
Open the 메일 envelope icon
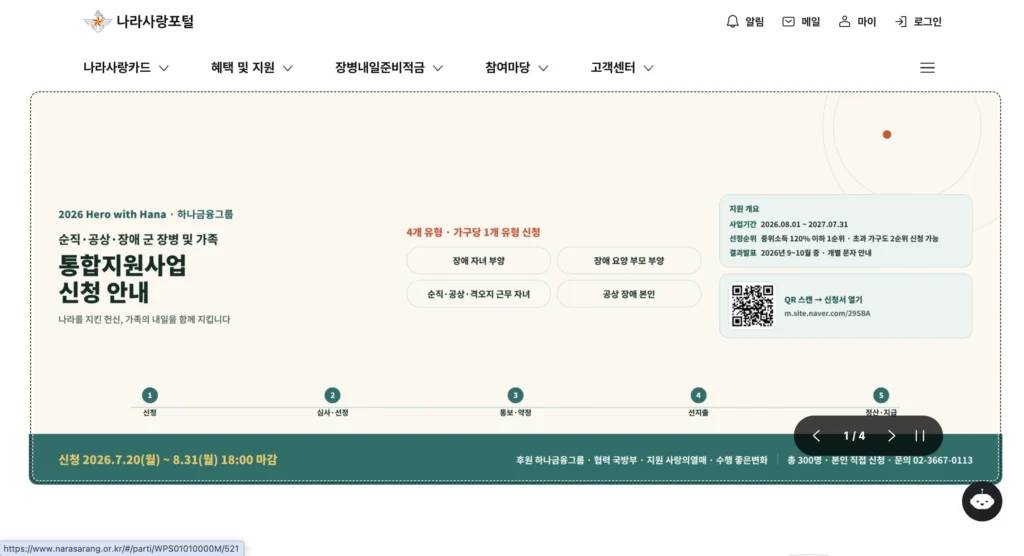(788, 22)
